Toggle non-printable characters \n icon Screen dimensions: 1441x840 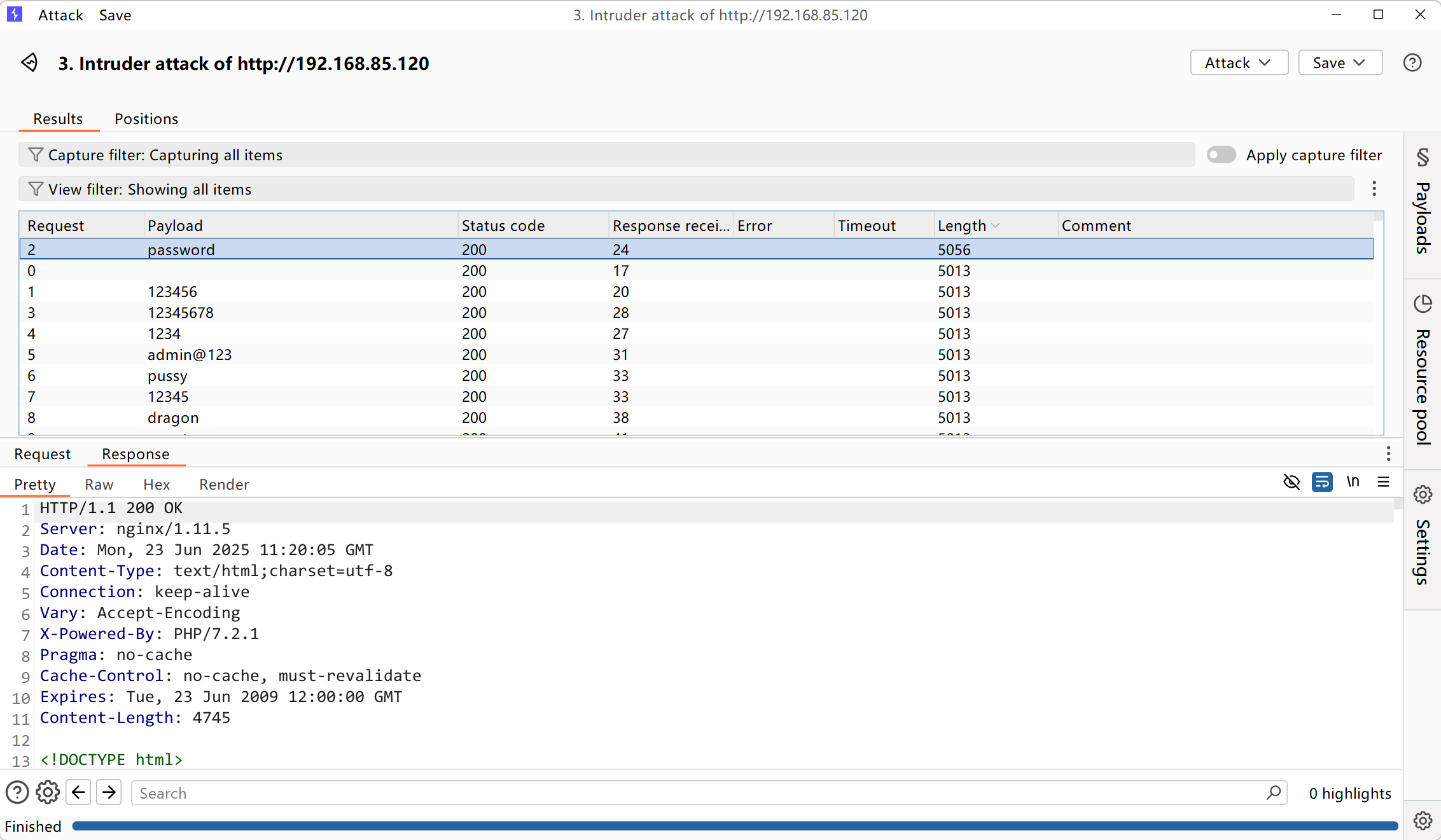click(1353, 482)
